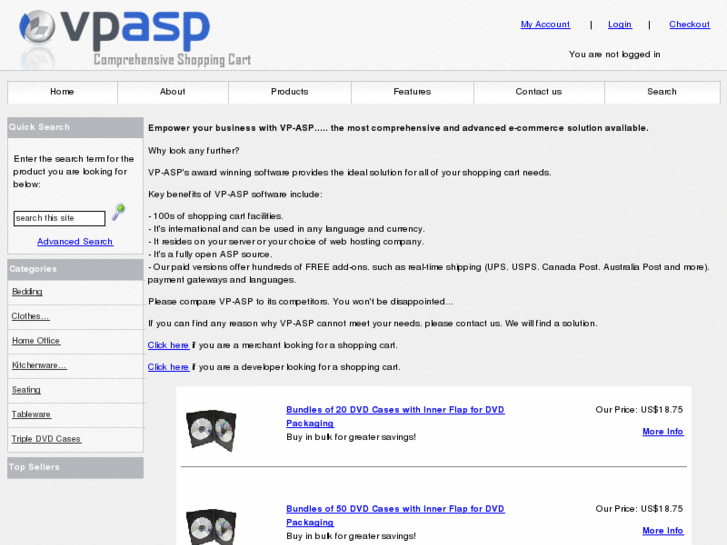Click the 'Our Price: US$18.75' of 50 DVD bundle
The height and width of the screenshot is (545, 727).
(639, 509)
